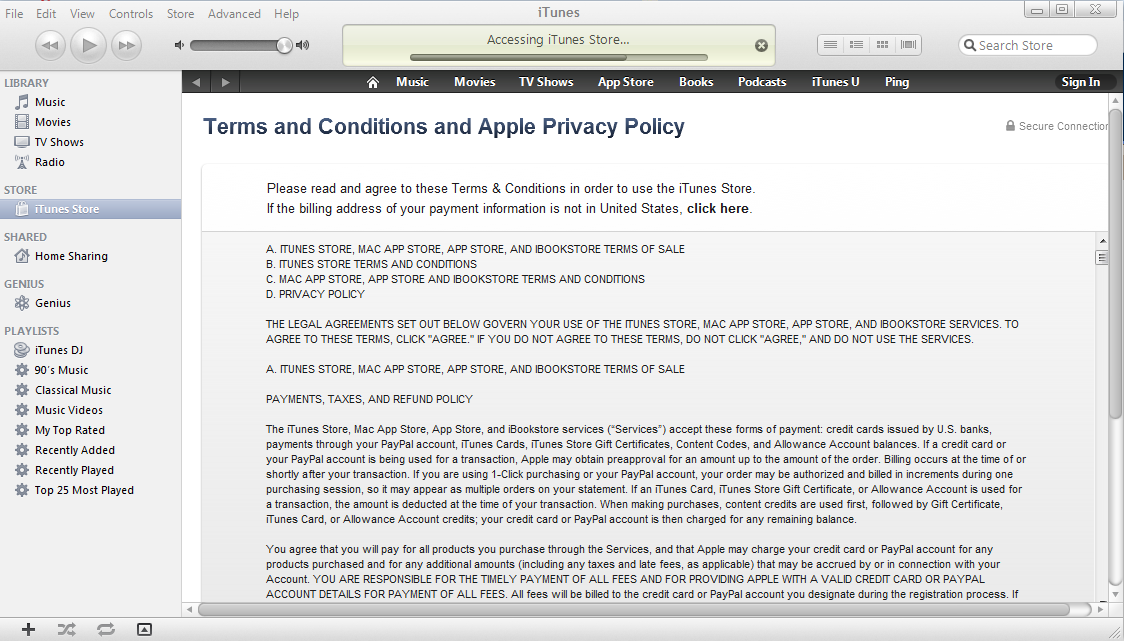Select the Classical Music playlist
Screen dimensions: 1124x641
[x=90, y=390]
